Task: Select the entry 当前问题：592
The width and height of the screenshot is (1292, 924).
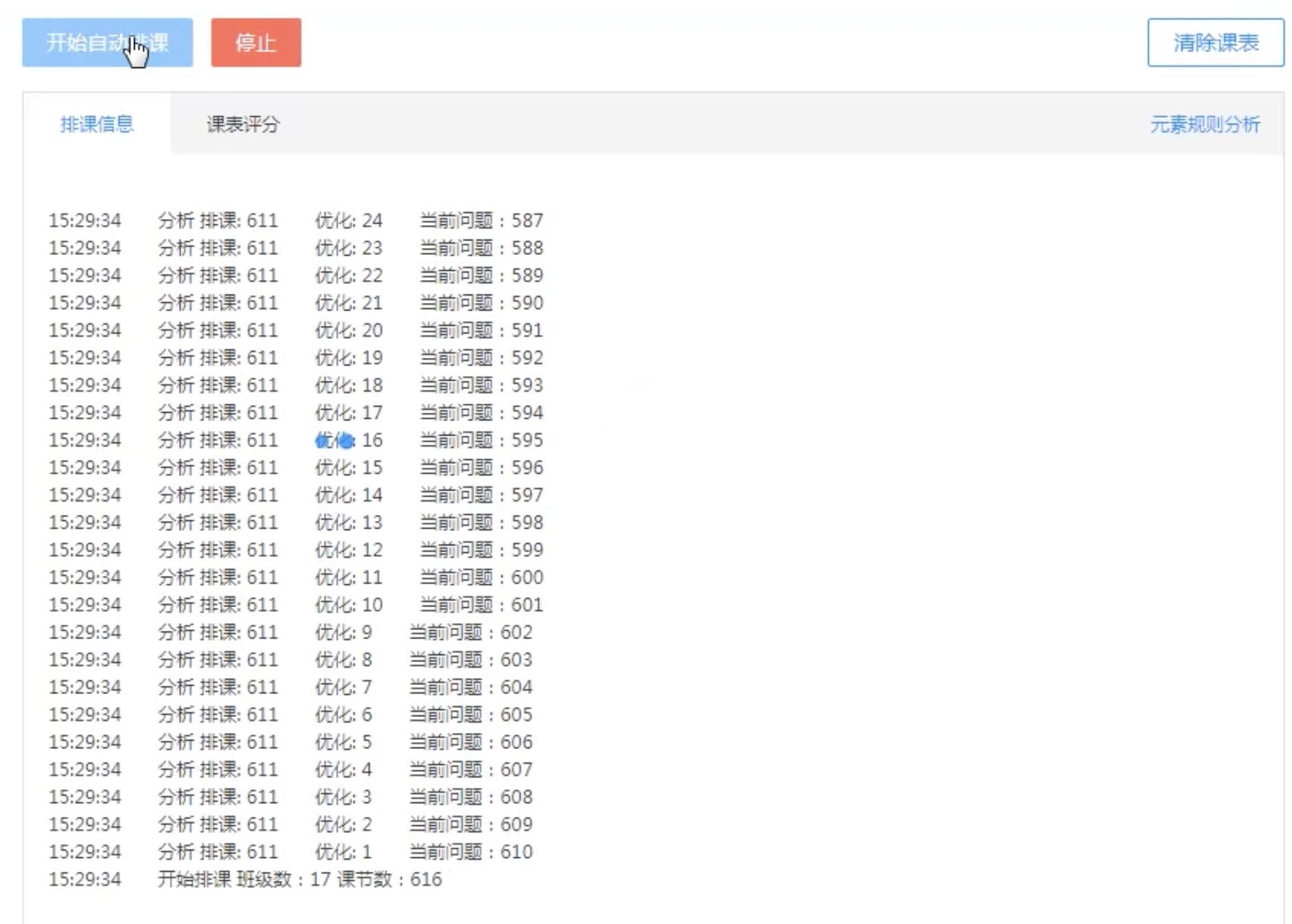Action: 481,358
